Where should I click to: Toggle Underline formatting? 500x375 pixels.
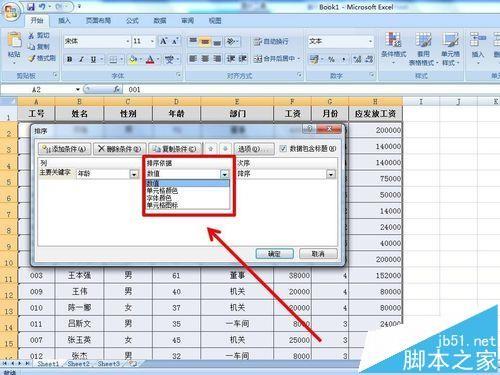click(93, 59)
